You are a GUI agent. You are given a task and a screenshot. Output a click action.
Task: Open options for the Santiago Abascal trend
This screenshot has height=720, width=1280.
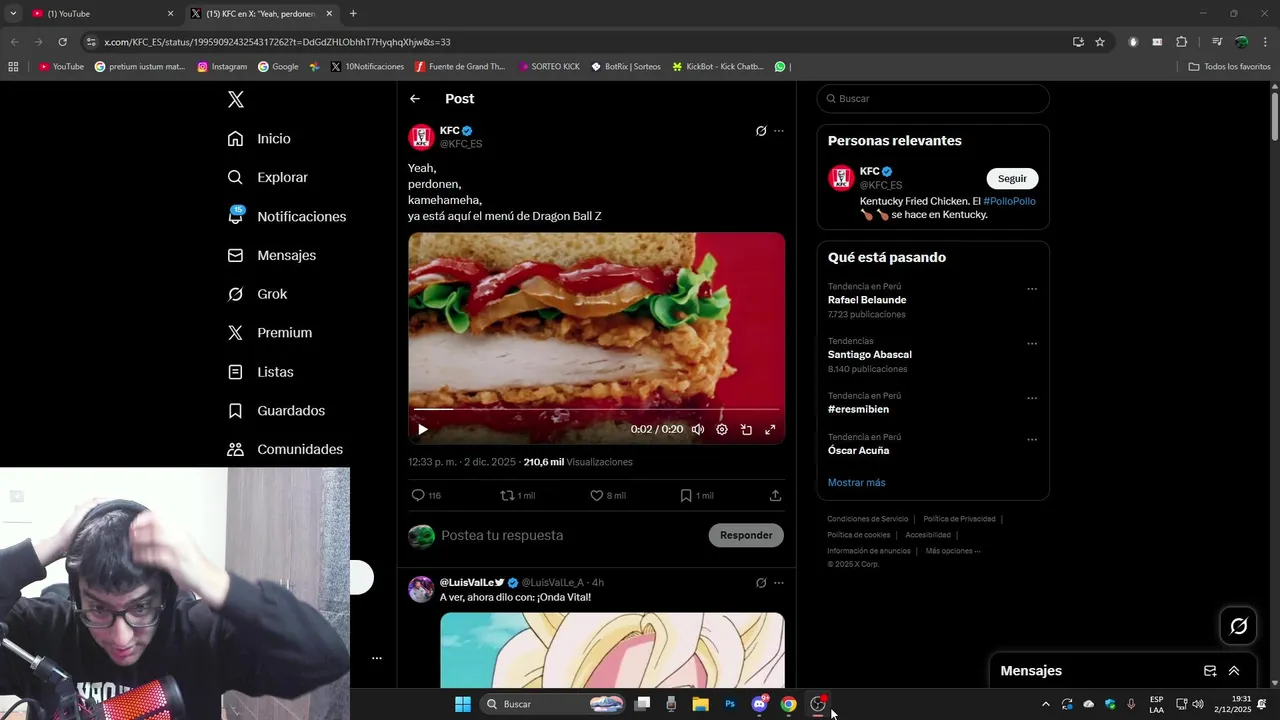1032,344
